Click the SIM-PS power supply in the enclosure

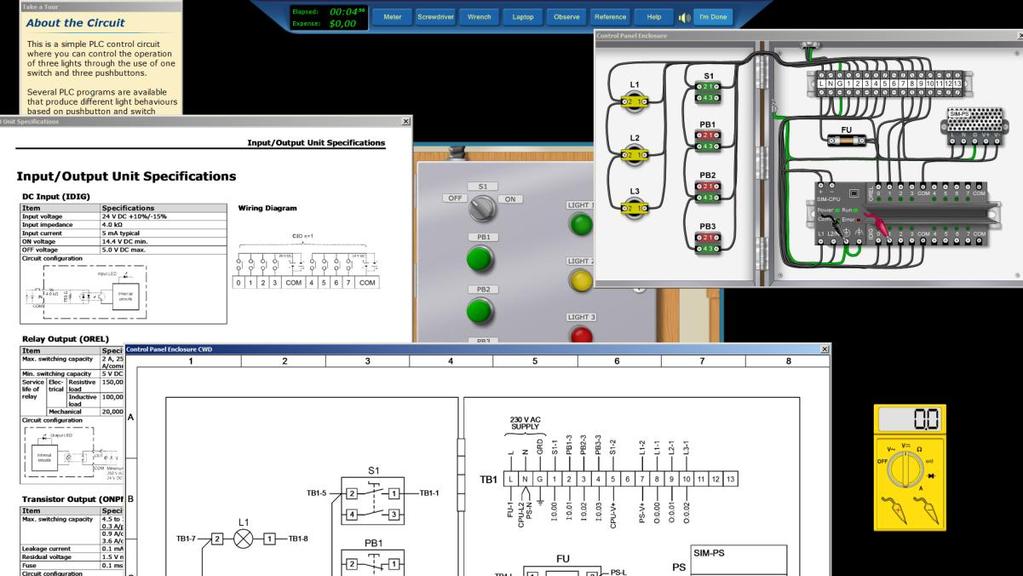[975, 126]
